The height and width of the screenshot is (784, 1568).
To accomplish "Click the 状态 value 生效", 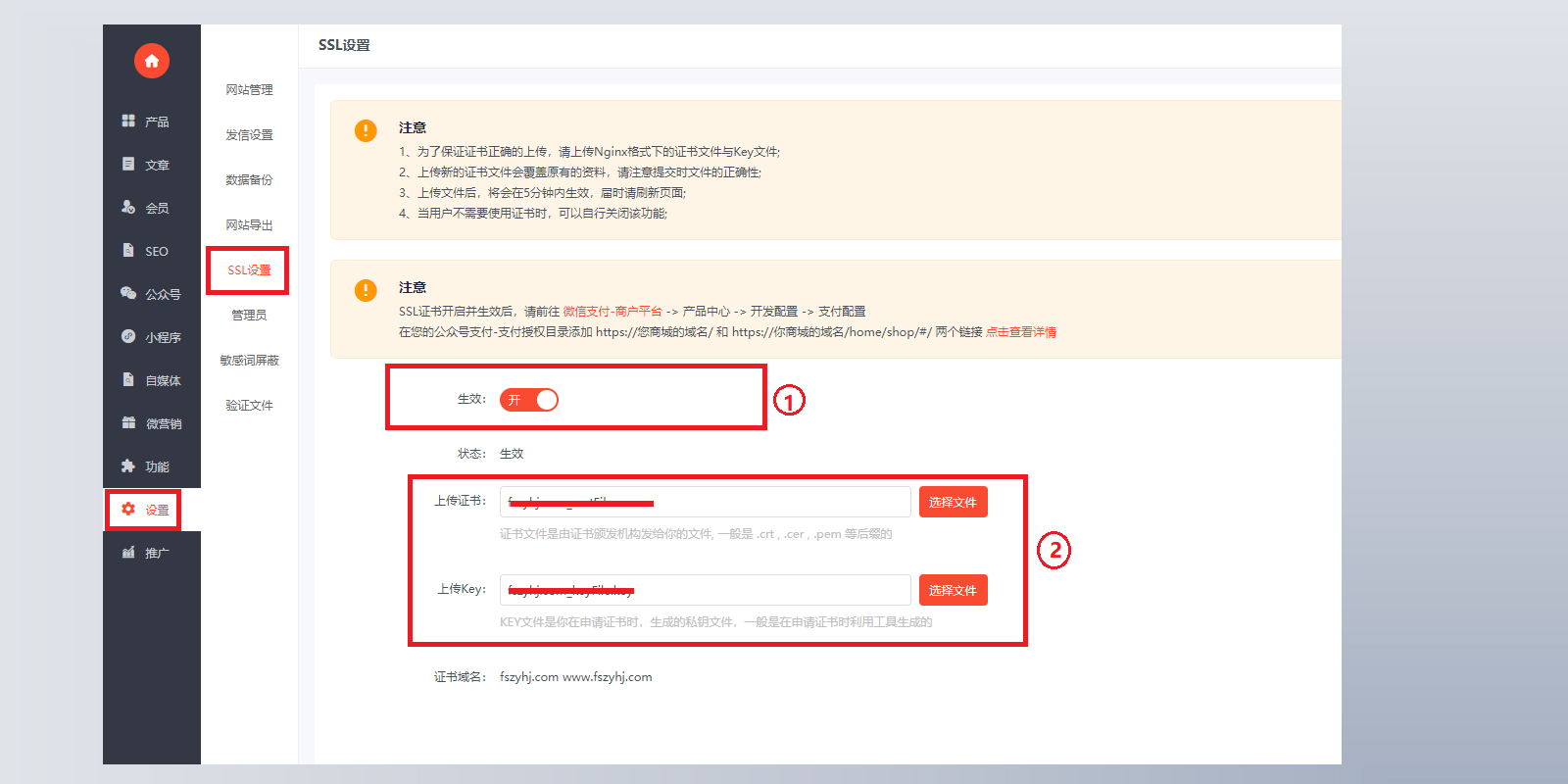I will (x=512, y=454).
